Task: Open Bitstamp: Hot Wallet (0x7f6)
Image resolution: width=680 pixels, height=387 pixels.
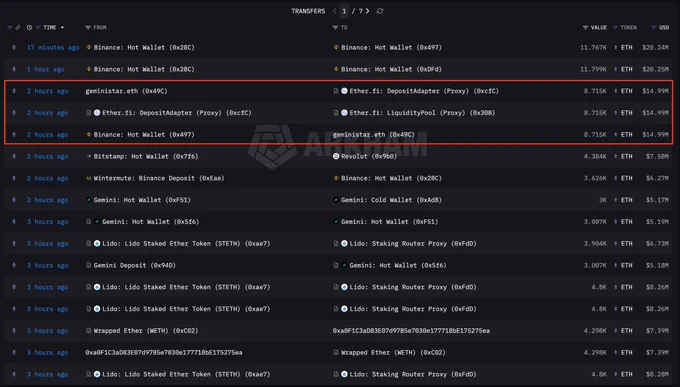Action: pos(146,156)
